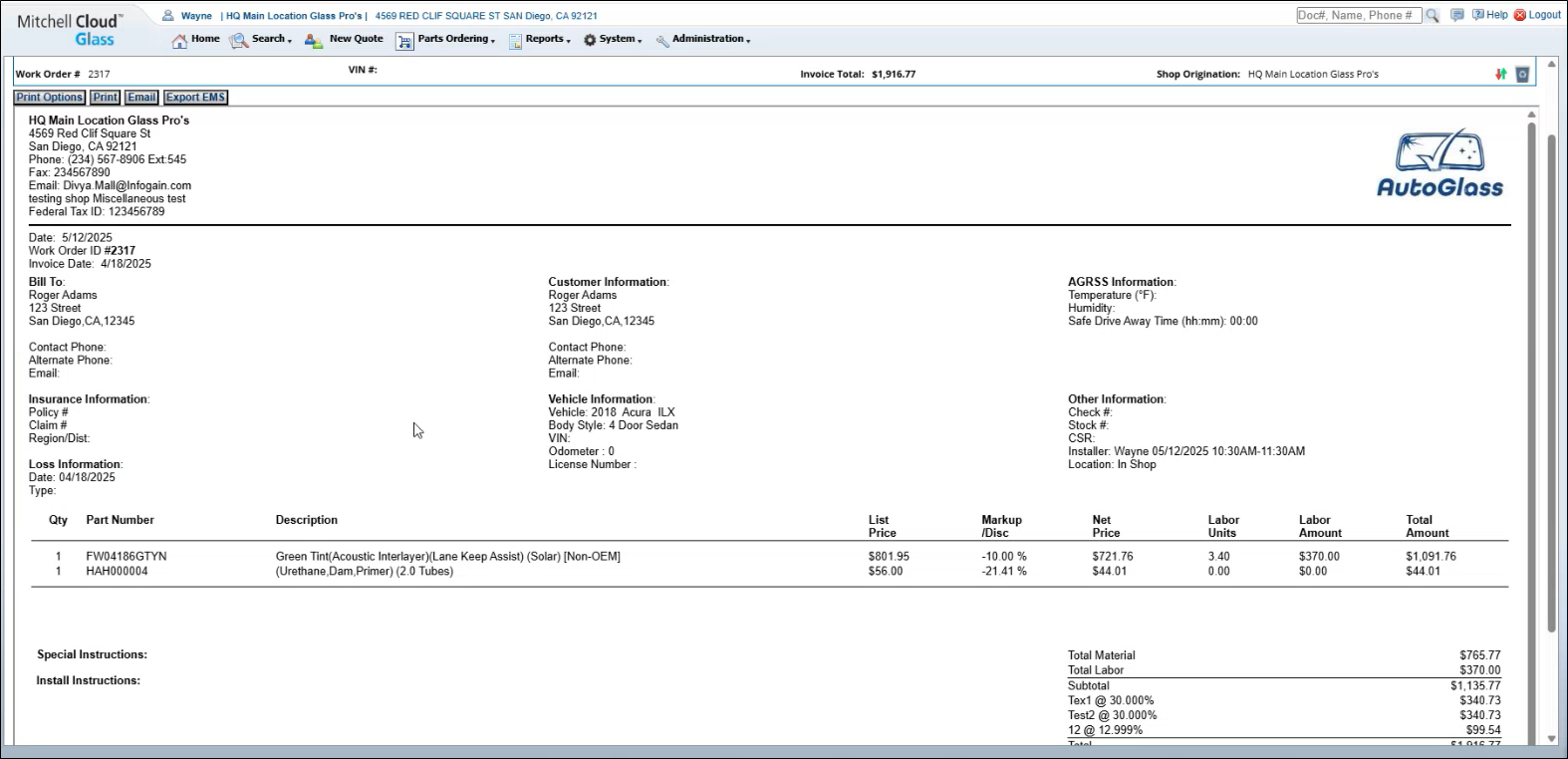The image size is (1568, 759).
Task: Click the Print Options button
Action: pos(50,98)
